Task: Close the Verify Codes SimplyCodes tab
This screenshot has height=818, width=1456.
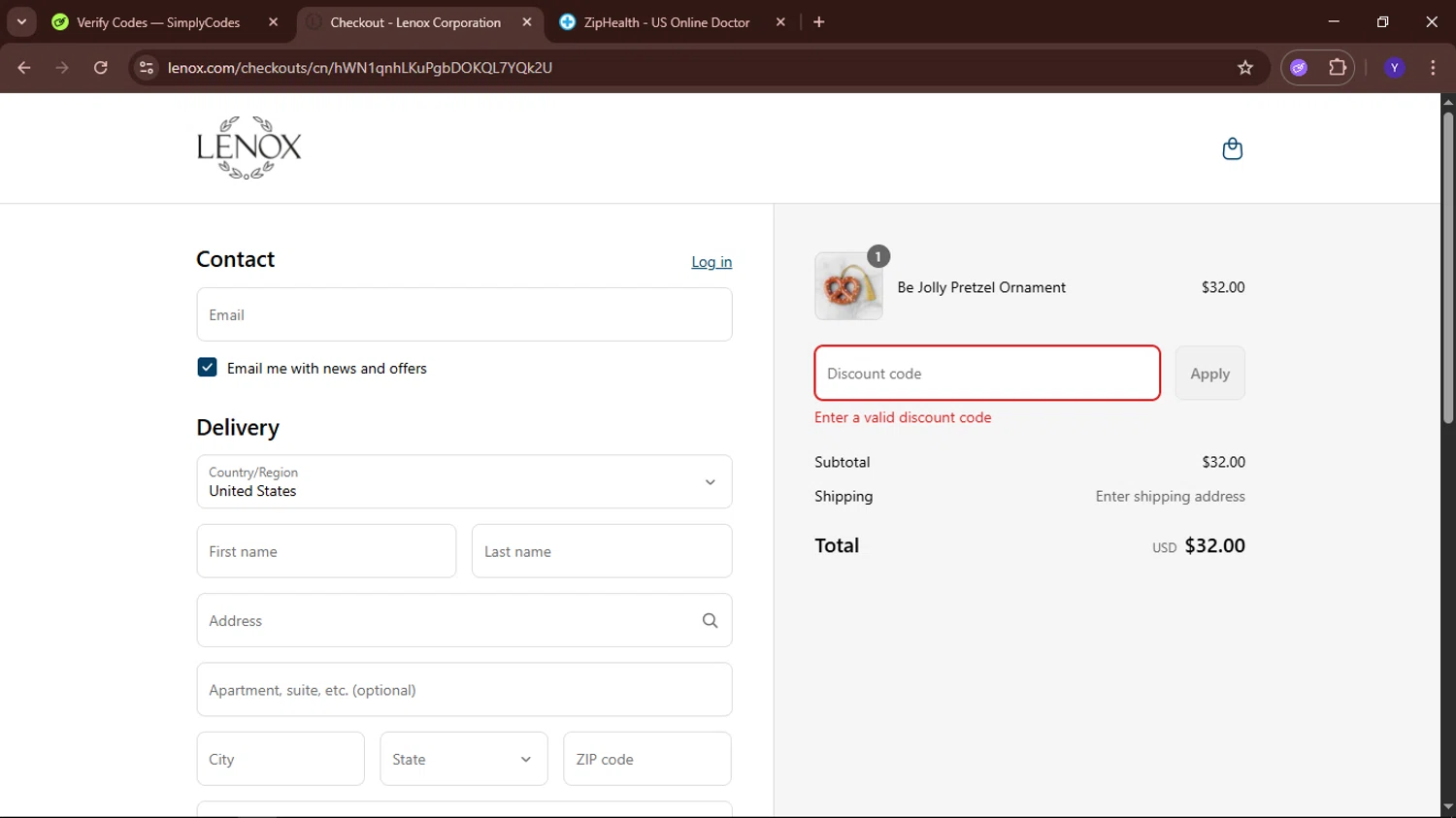Action: click(x=274, y=22)
